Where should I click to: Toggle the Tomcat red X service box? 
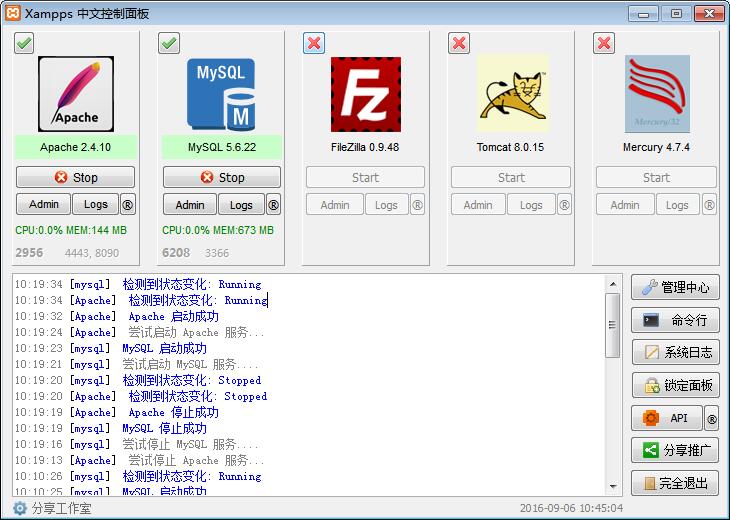tap(459, 44)
